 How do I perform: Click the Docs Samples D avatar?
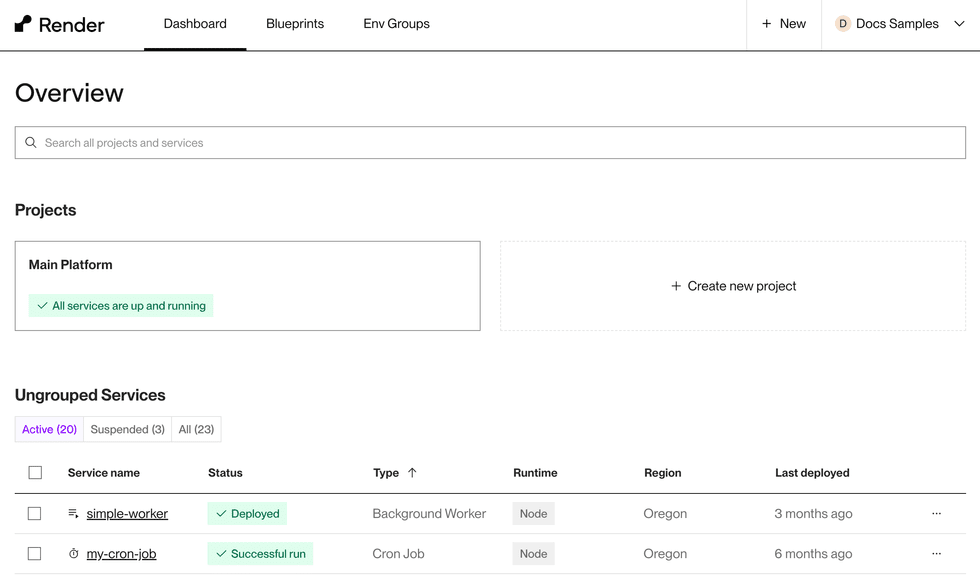point(842,24)
